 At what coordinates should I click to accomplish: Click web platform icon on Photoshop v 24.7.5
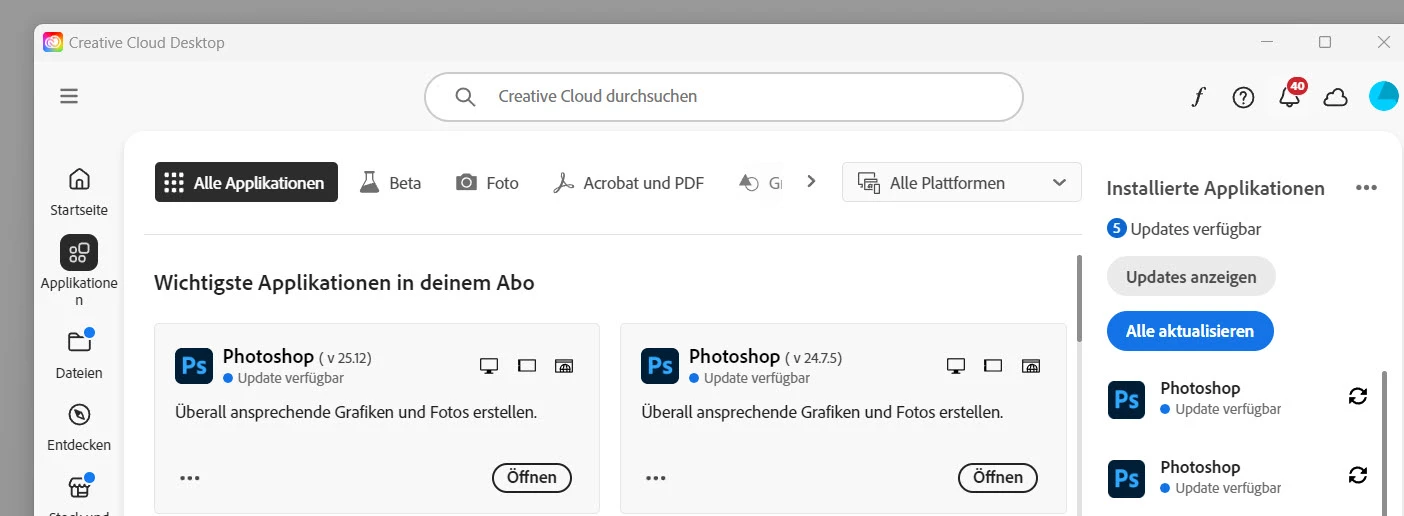[1031, 366]
